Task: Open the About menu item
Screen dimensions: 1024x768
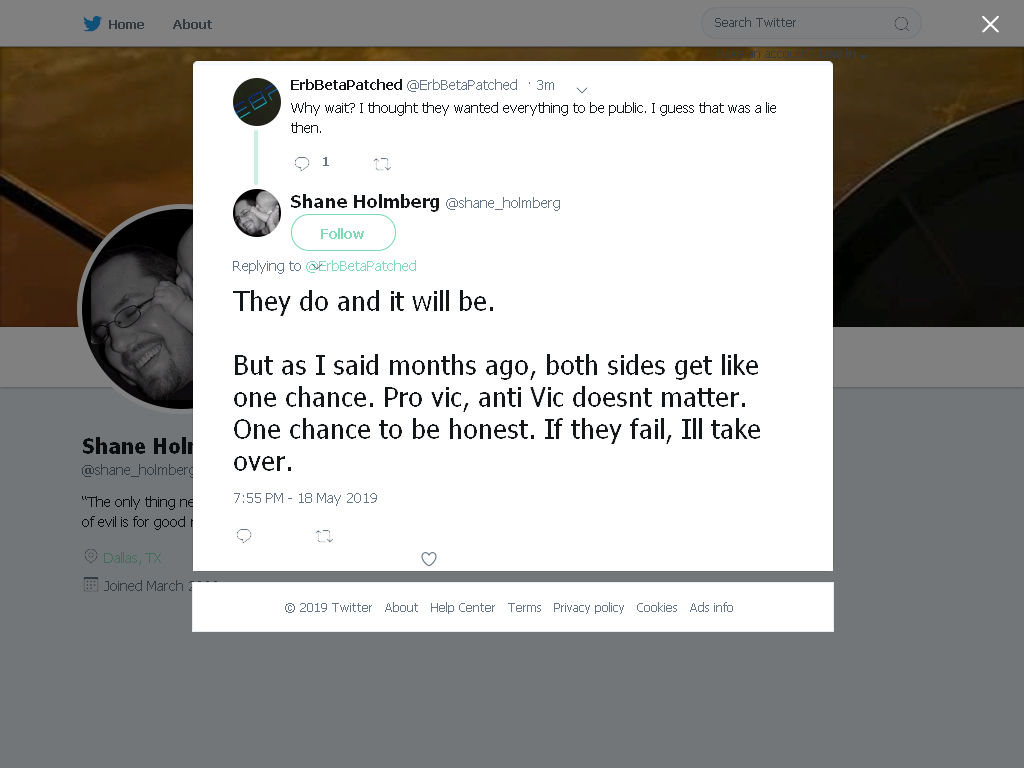Action: pos(192,25)
